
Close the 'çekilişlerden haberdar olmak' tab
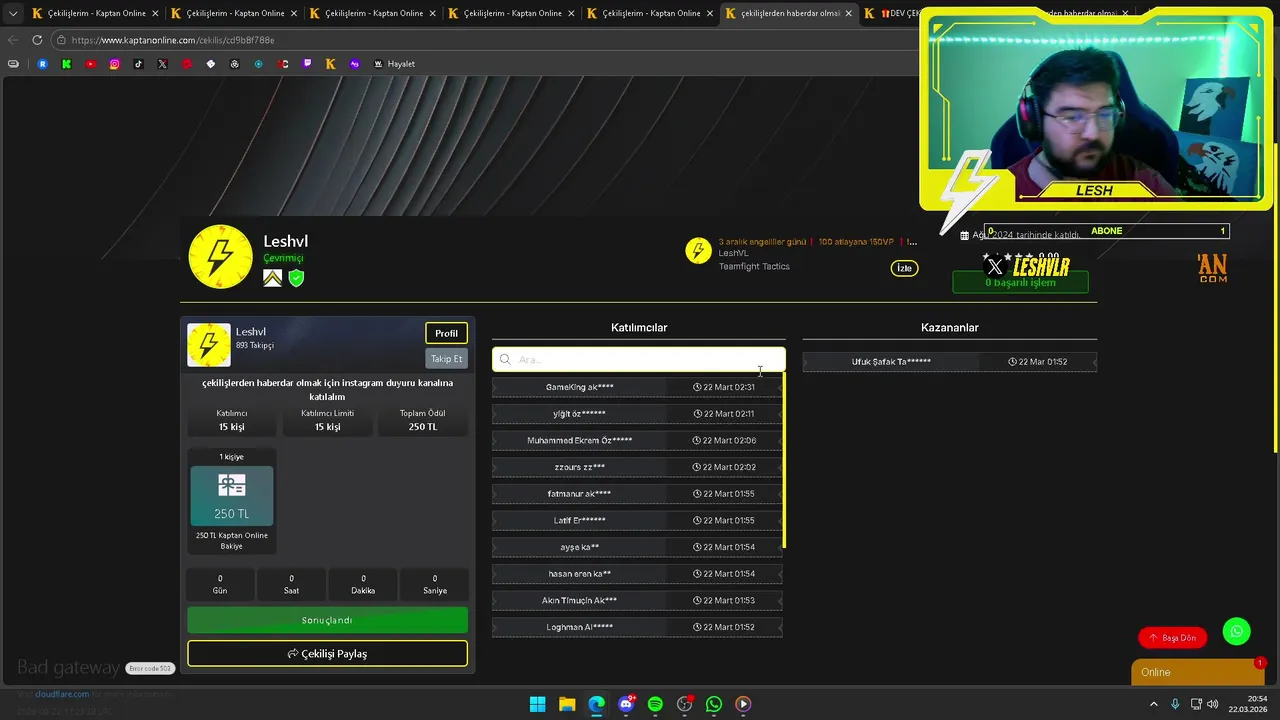tap(849, 14)
